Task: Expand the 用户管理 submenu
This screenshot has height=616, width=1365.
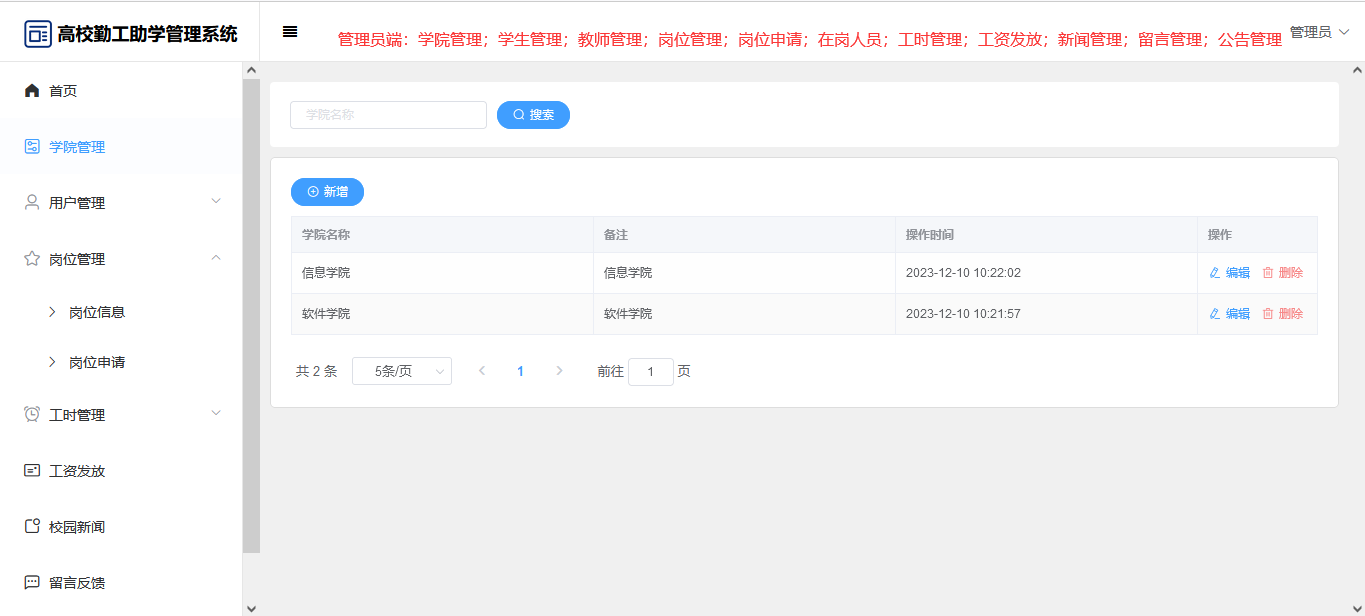Action: [x=216, y=202]
